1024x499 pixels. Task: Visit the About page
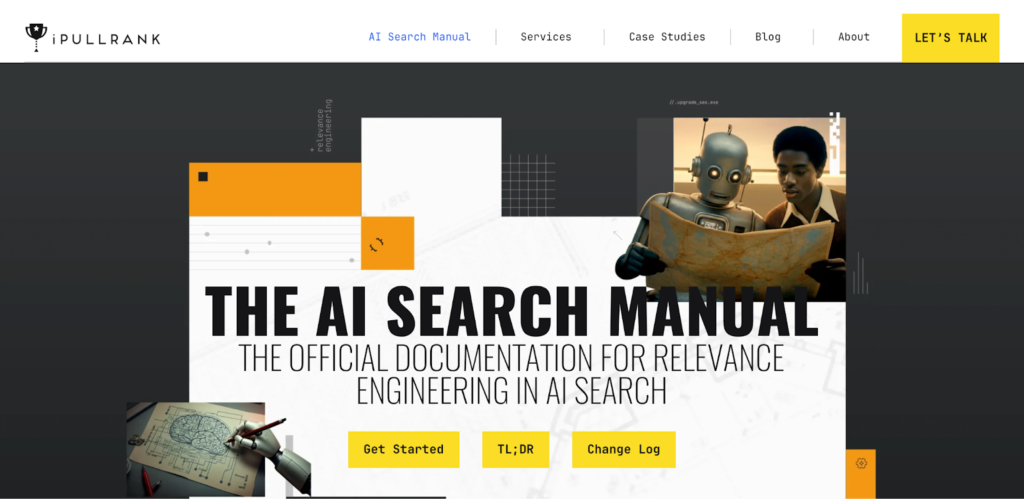click(854, 37)
